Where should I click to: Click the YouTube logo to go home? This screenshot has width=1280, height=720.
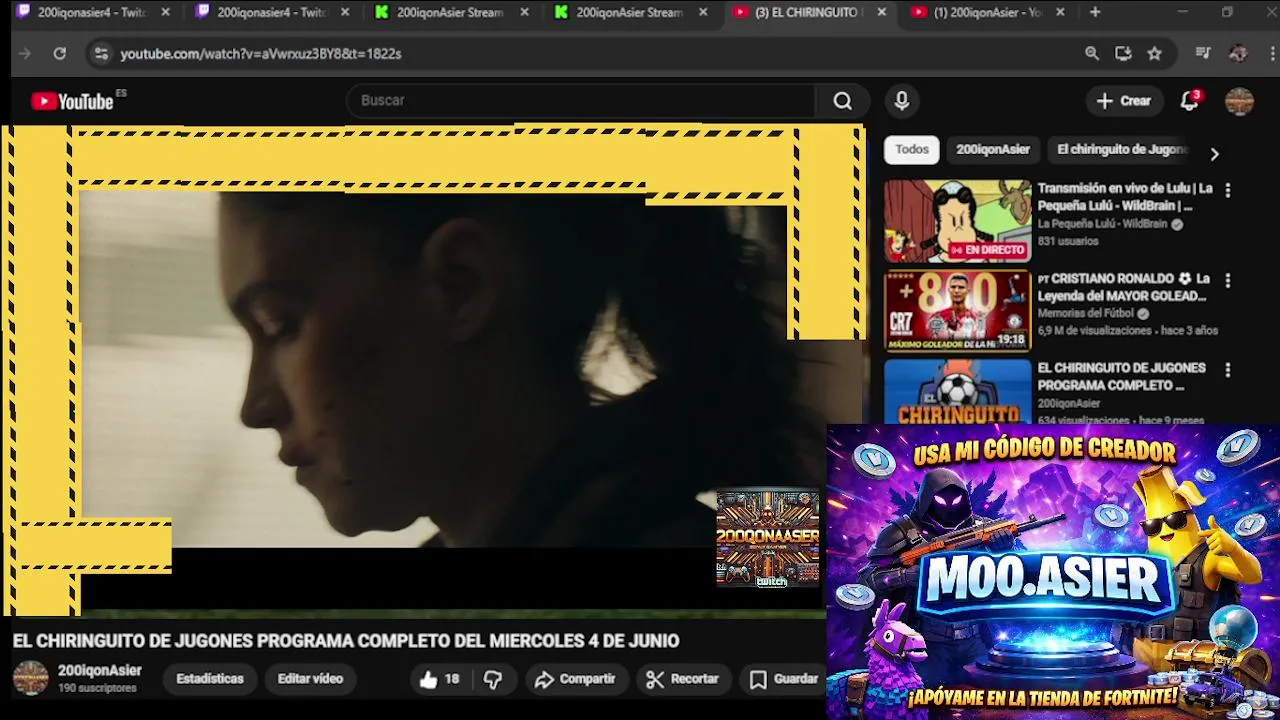point(72,101)
